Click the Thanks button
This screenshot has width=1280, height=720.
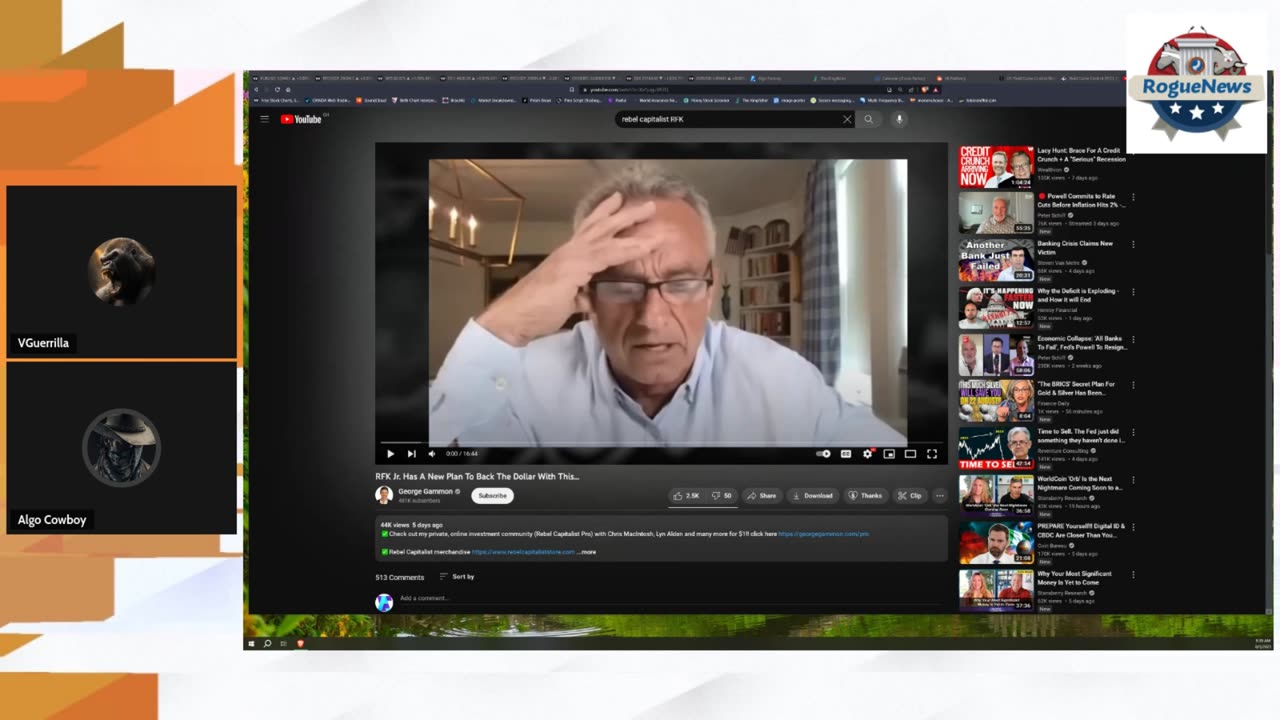(x=865, y=495)
